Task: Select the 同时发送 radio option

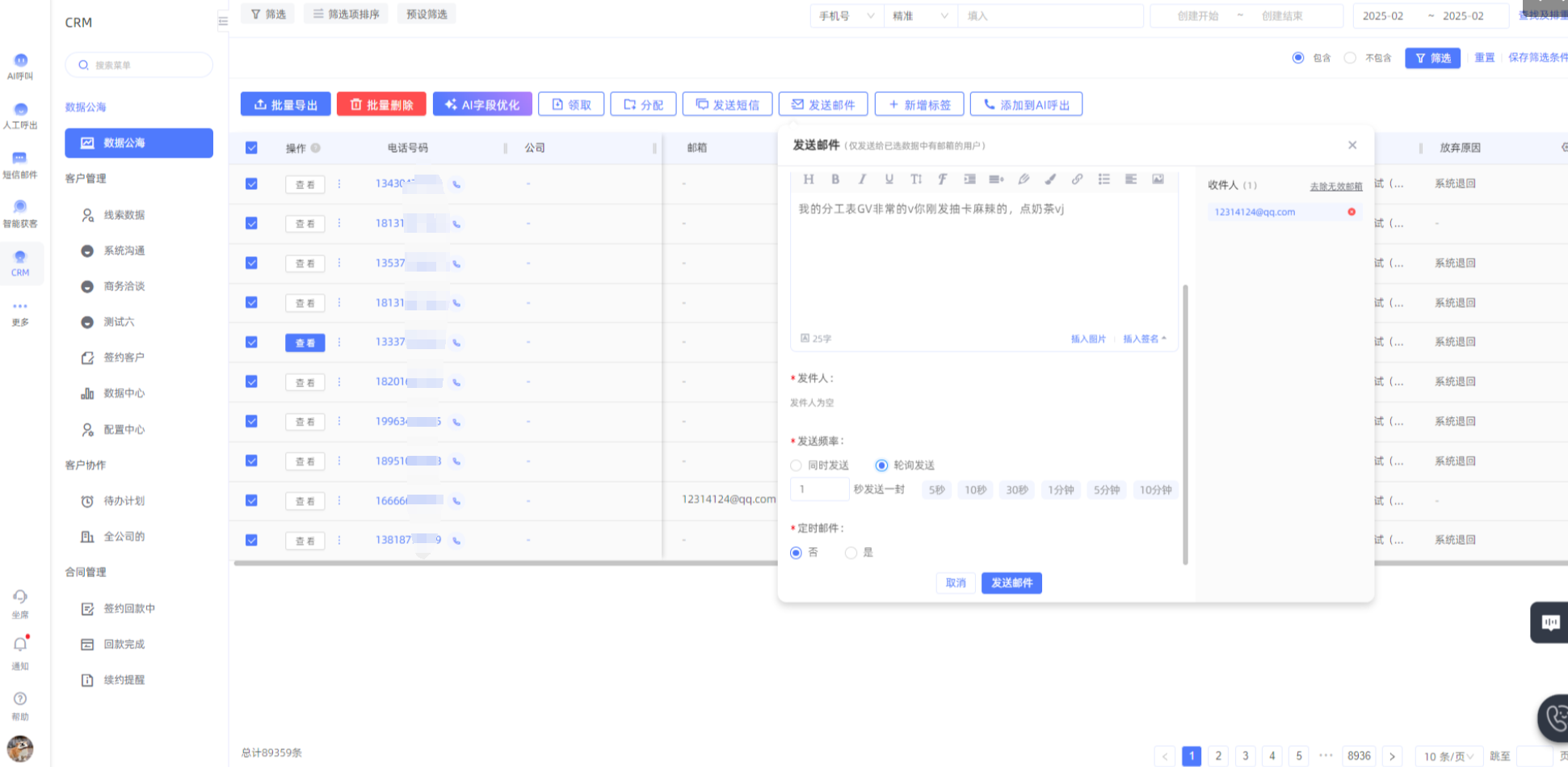Action: pos(797,466)
